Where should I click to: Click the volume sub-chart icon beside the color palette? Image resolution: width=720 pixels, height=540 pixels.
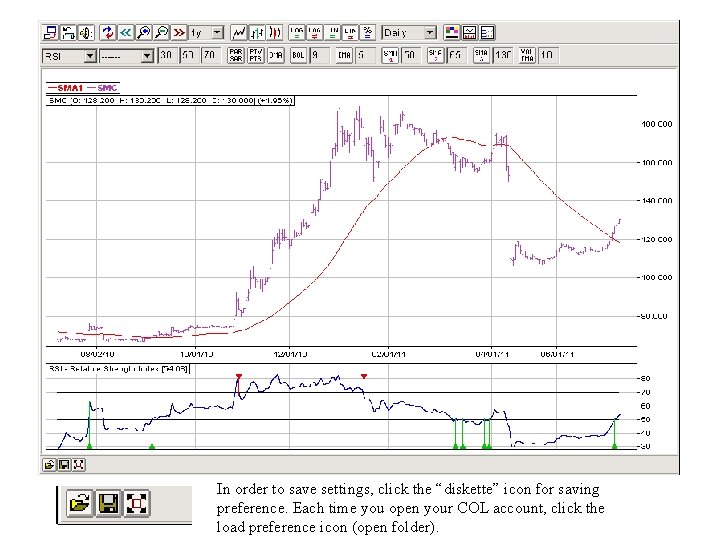(x=469, y=33)
